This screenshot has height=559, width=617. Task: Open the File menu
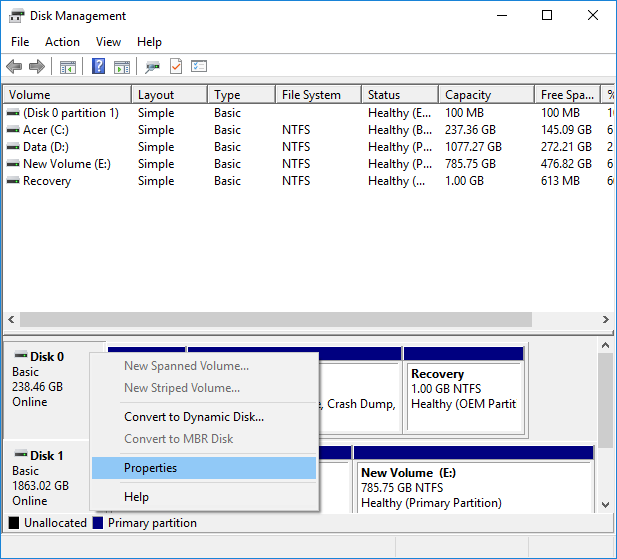click(x=20, y=42)
